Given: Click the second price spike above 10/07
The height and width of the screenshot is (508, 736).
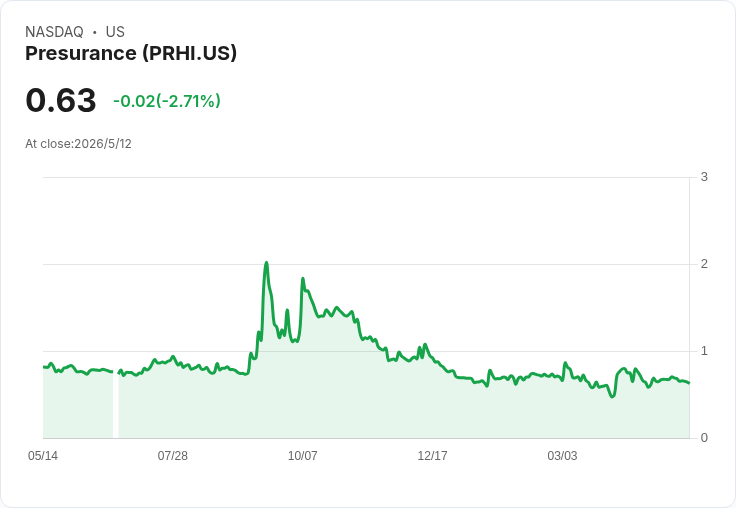Looking at the screenshot, I should pos(303,279).
